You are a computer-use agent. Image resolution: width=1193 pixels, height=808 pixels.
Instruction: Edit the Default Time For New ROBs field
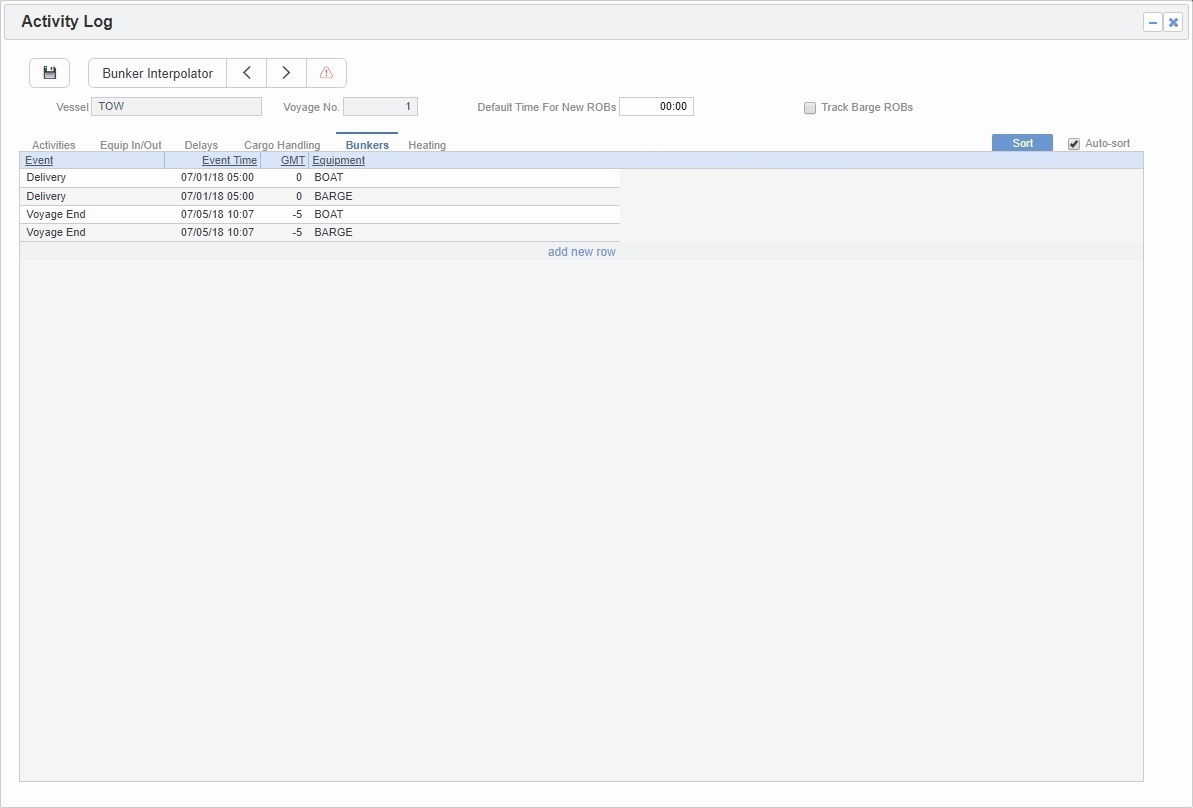pos(657,106)
